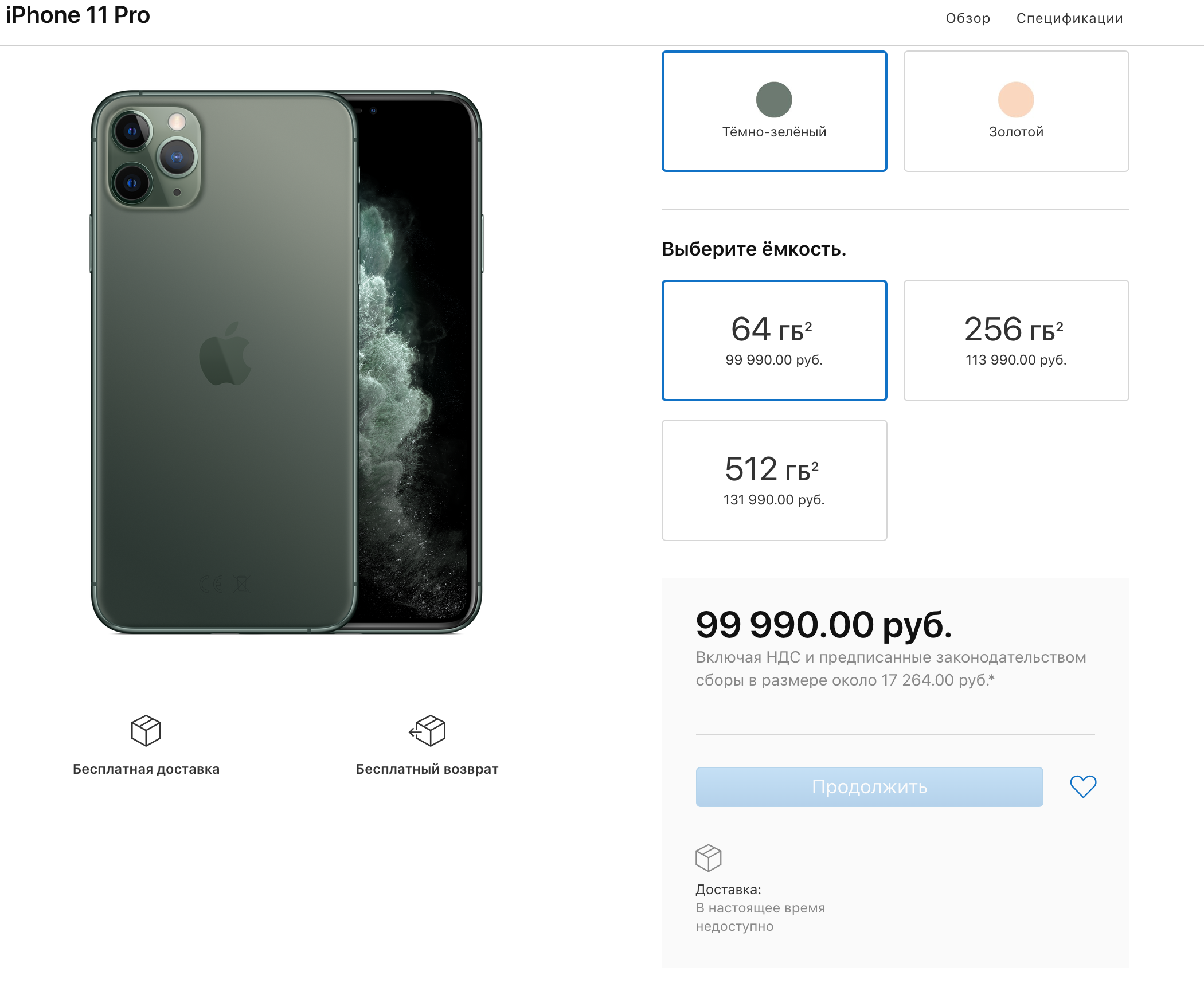This screenshot has width=1204, height=987.
Task: Select the Тёмно-зелёный color option
Action: pyautogui.click(x=774, y=111)
